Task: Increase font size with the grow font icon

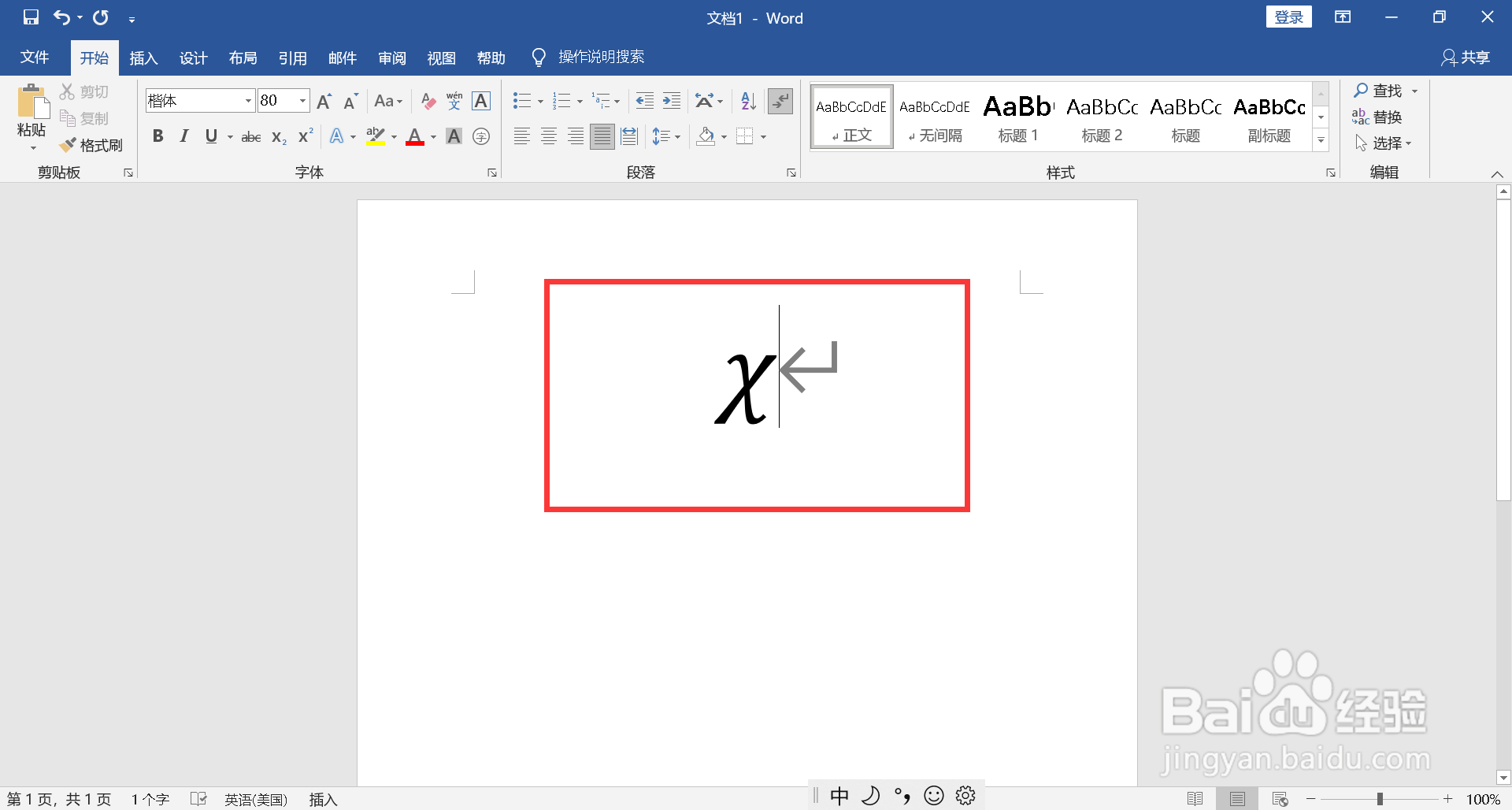Action: pos(324,101)
